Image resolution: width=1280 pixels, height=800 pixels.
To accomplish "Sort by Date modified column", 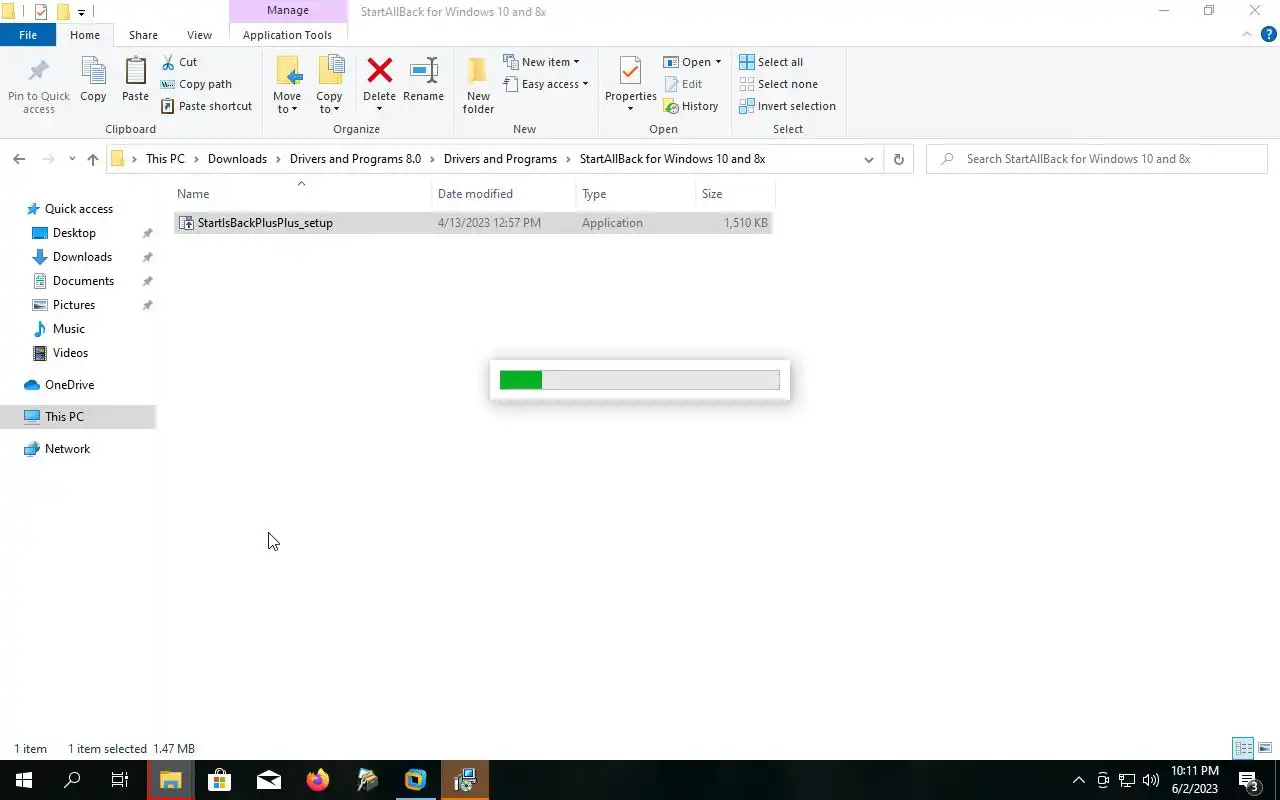I will (x=504, y=194).
